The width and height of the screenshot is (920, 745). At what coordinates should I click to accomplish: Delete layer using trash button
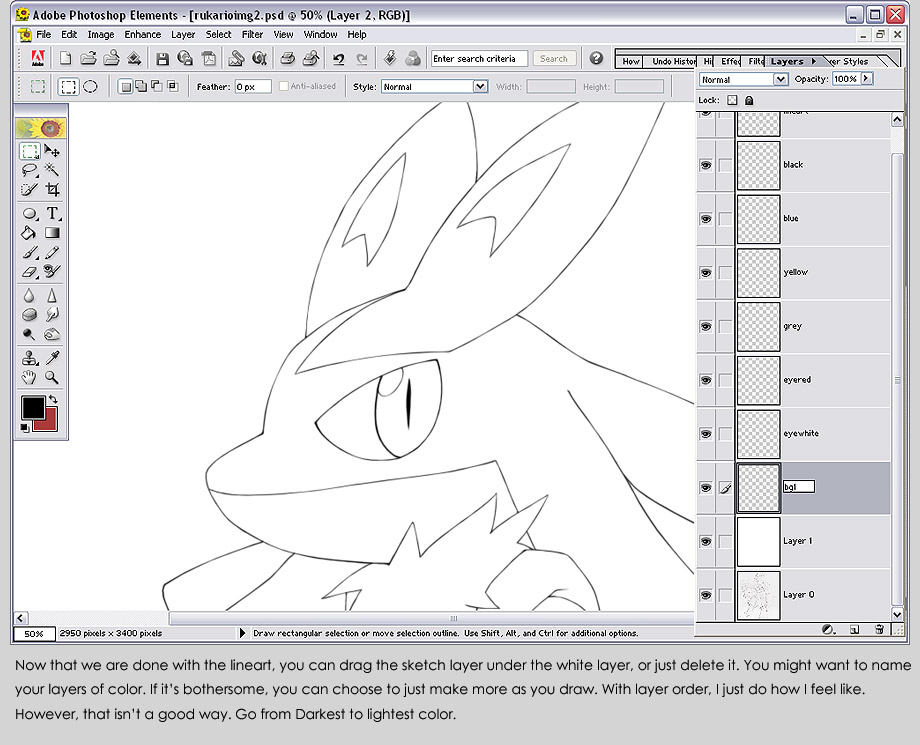click(879, 629)
